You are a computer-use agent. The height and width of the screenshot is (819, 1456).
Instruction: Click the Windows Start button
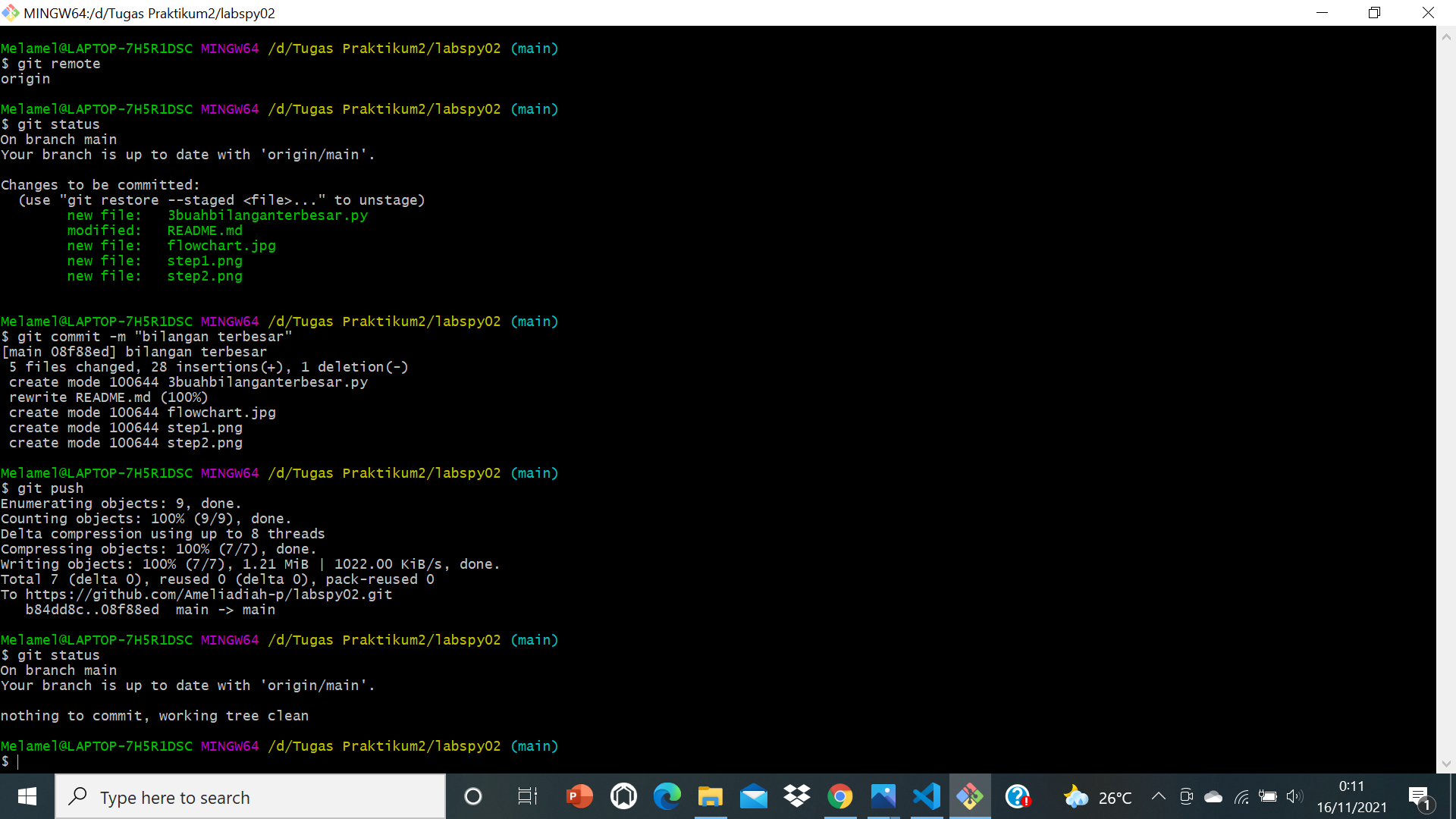click(27, 797)
